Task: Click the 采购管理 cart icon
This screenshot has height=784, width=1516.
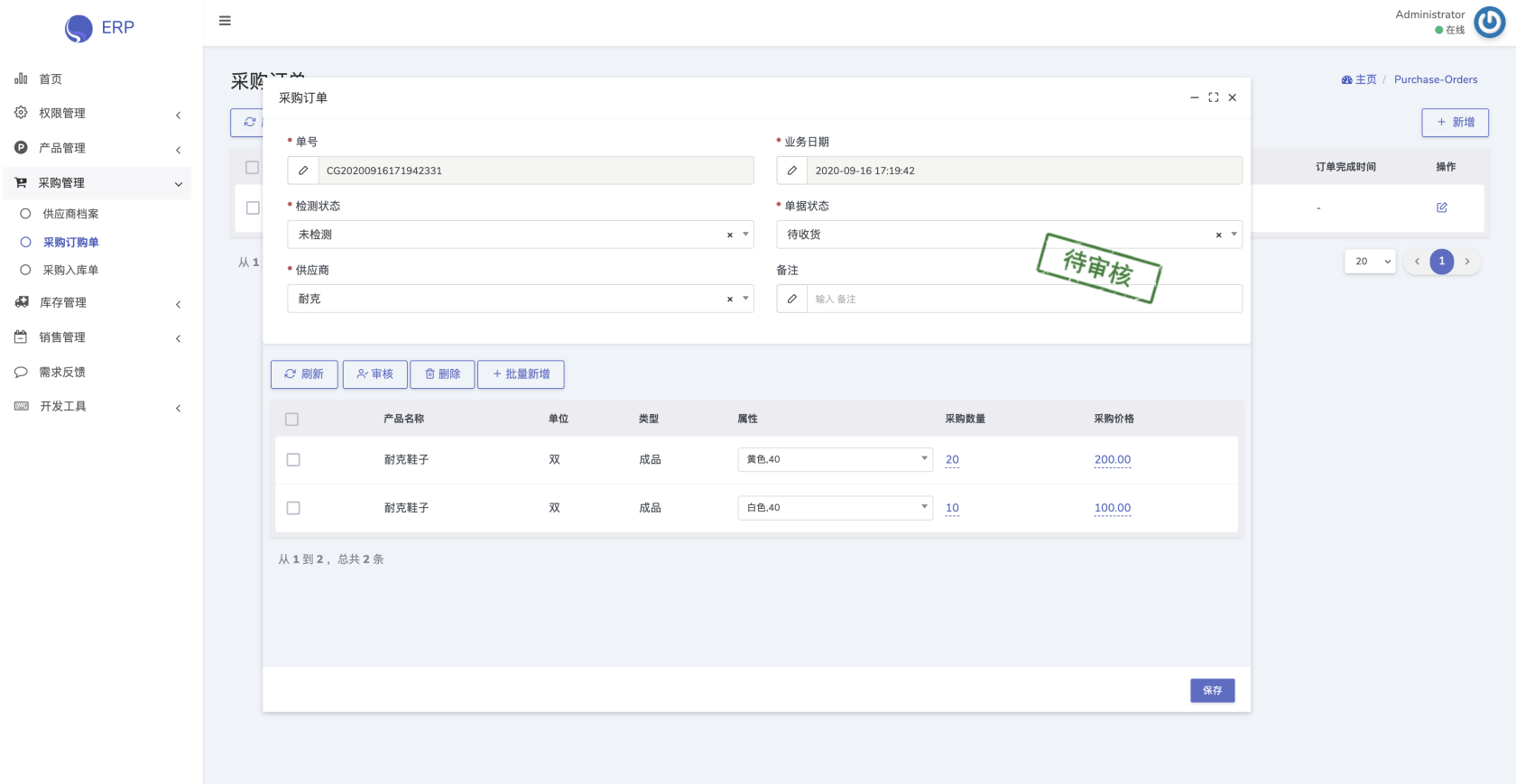Action: [21, 182]
